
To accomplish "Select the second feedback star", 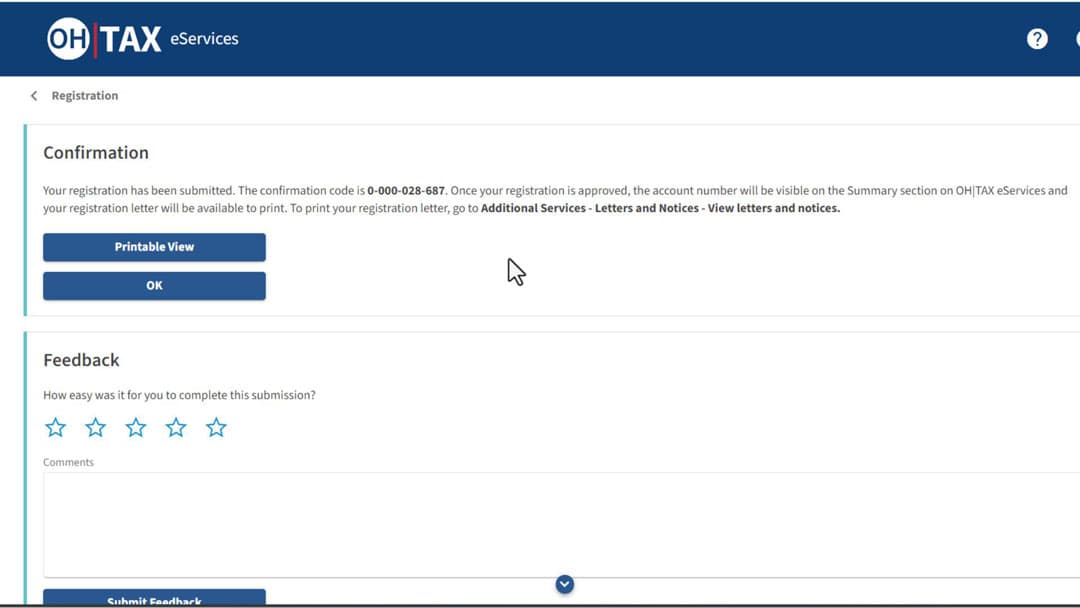I will [x=96, y=428].
